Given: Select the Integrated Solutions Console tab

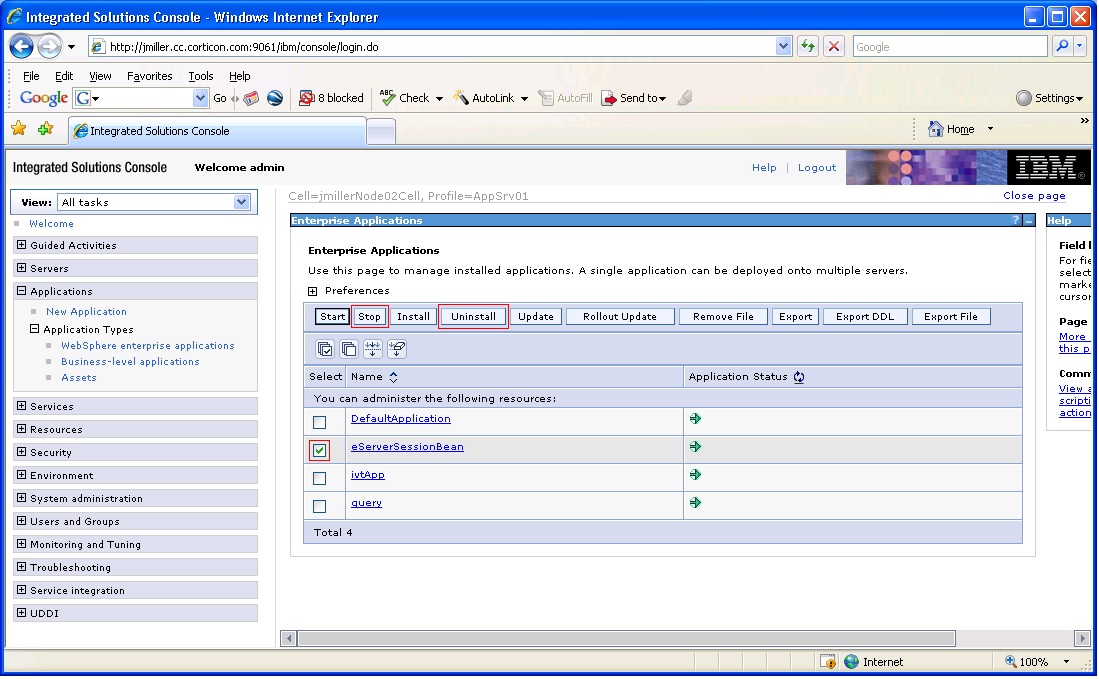Looking at the screenshot, I should 217,131.
